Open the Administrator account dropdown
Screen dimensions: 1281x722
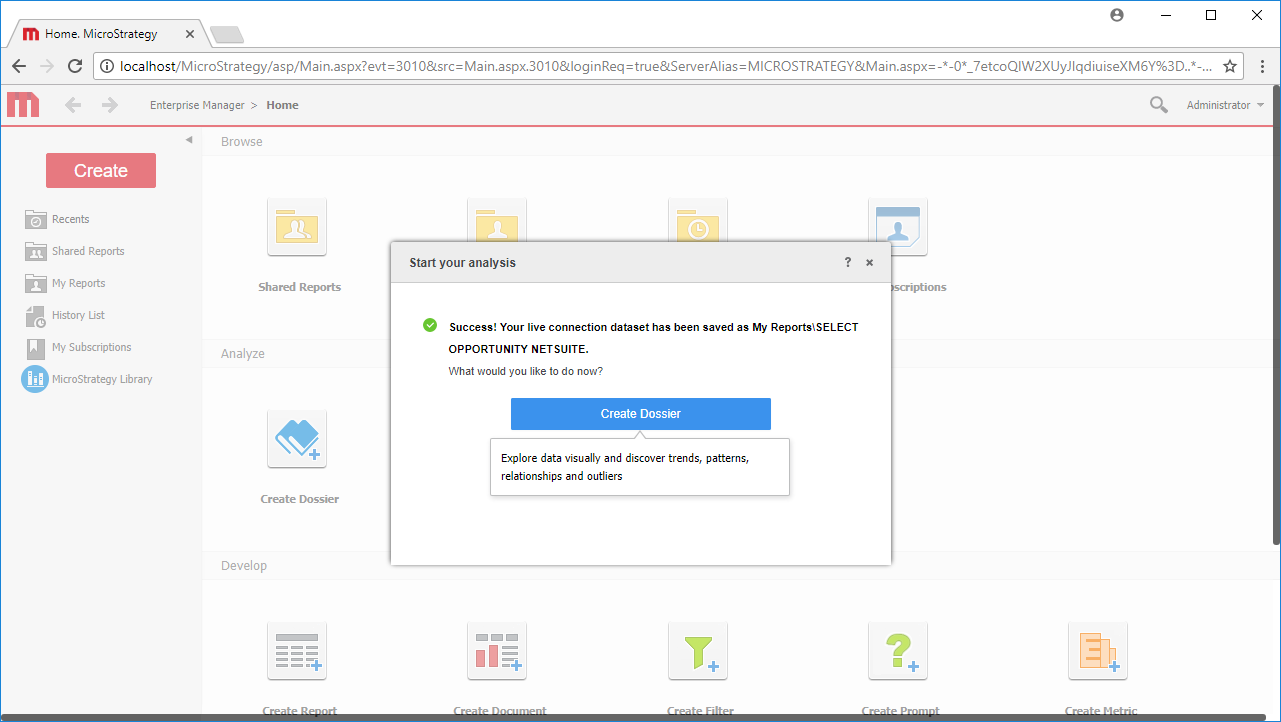[1224, 104]
